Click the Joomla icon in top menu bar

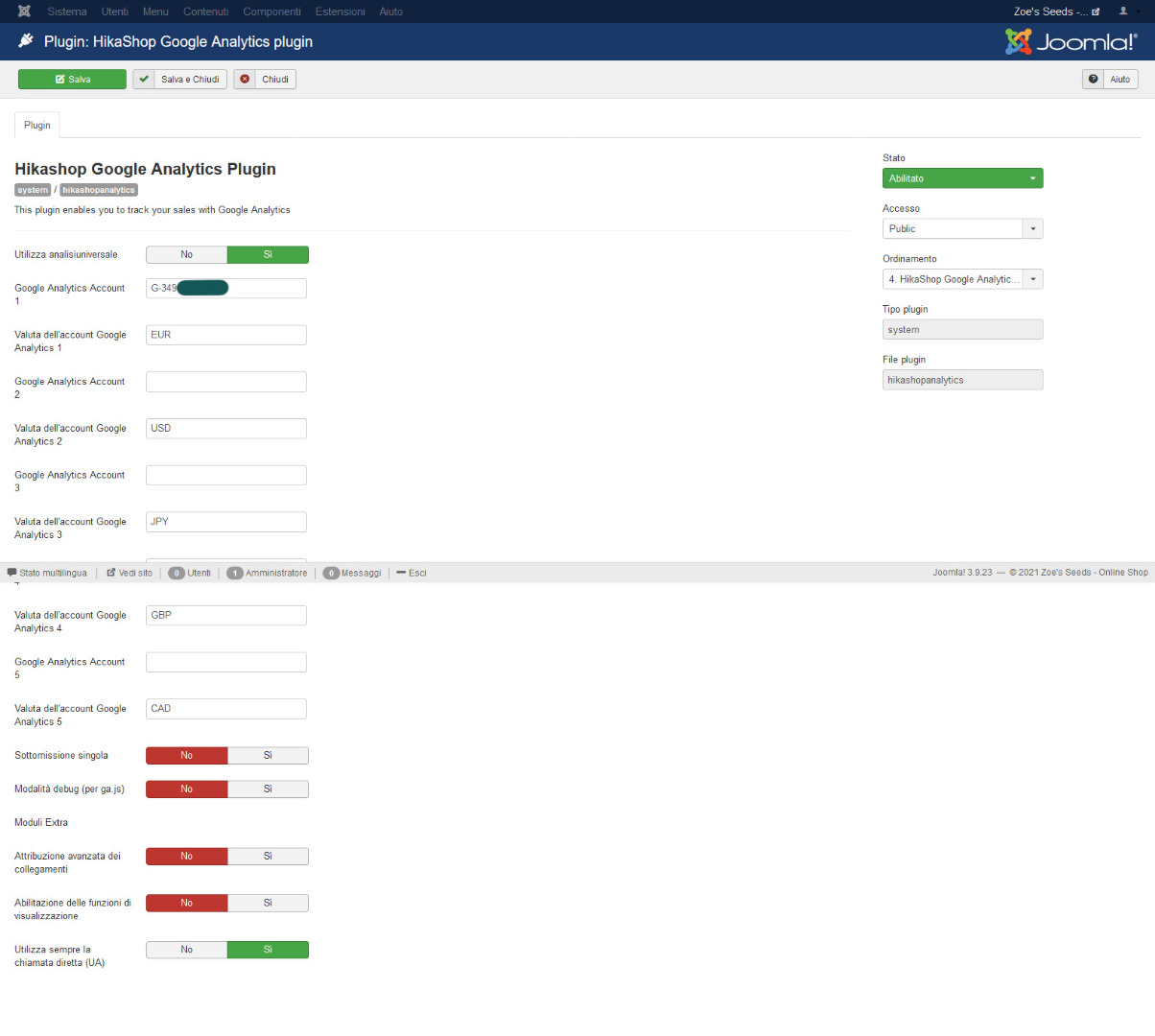(x=24, y=12)
